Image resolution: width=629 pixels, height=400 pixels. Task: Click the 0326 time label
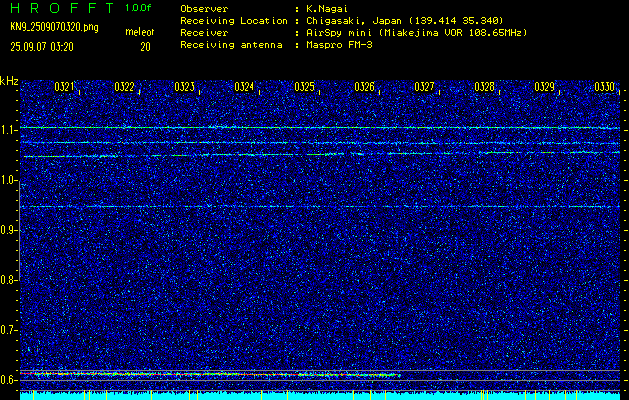pyautogui.click(x=365, y=87)
